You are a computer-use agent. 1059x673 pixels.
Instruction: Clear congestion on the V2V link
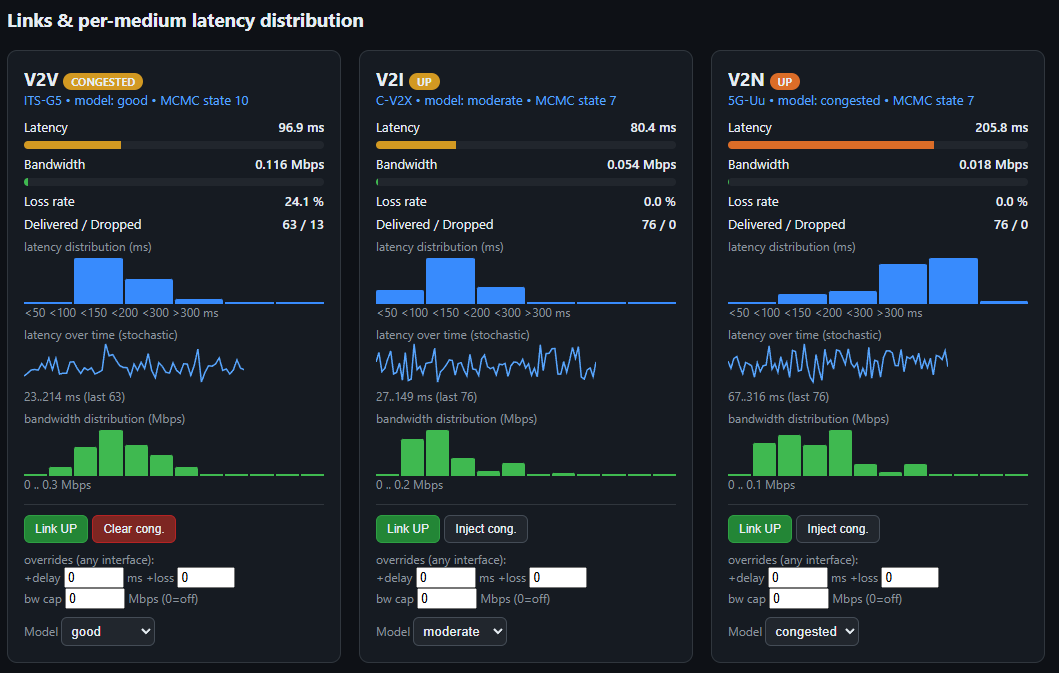[x=134, y=529]
